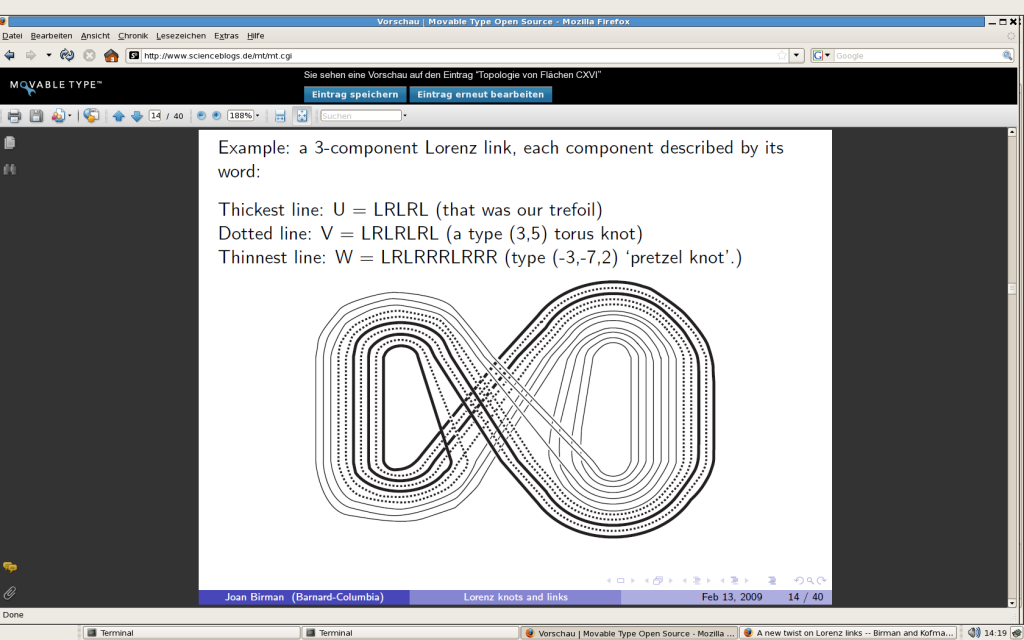Viewport: 1024px width, 640px height.
Task: Bookmark this page with star icon
Action: pos(781,56)
